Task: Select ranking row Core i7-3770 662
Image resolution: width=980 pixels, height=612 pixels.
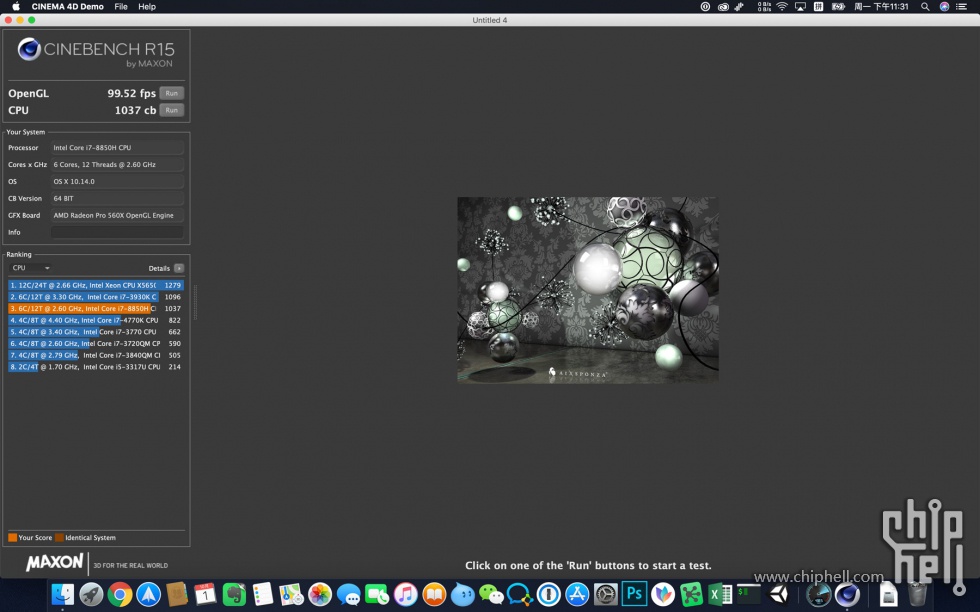Action: [96, 332]
